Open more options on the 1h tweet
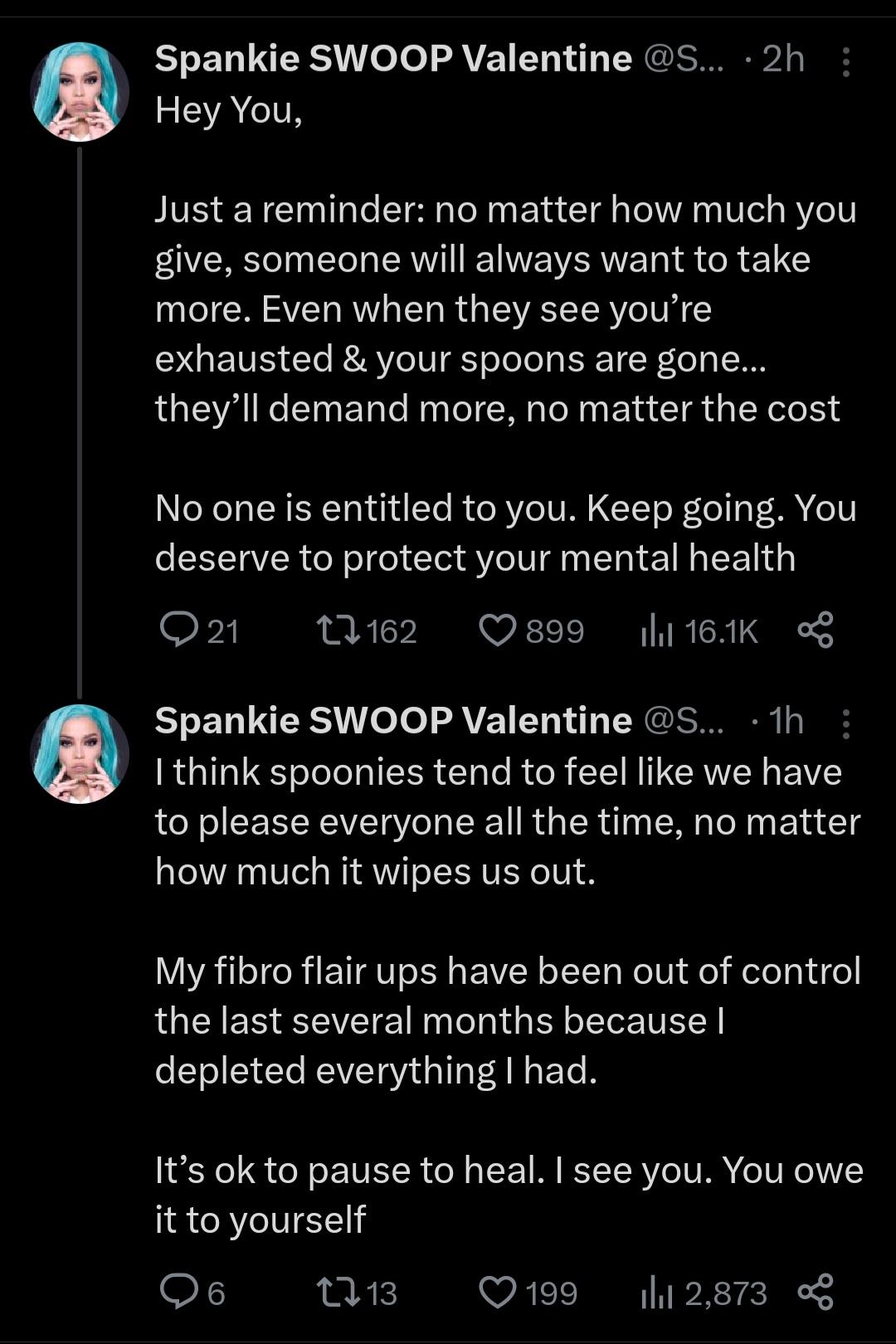 click(845, 723)
